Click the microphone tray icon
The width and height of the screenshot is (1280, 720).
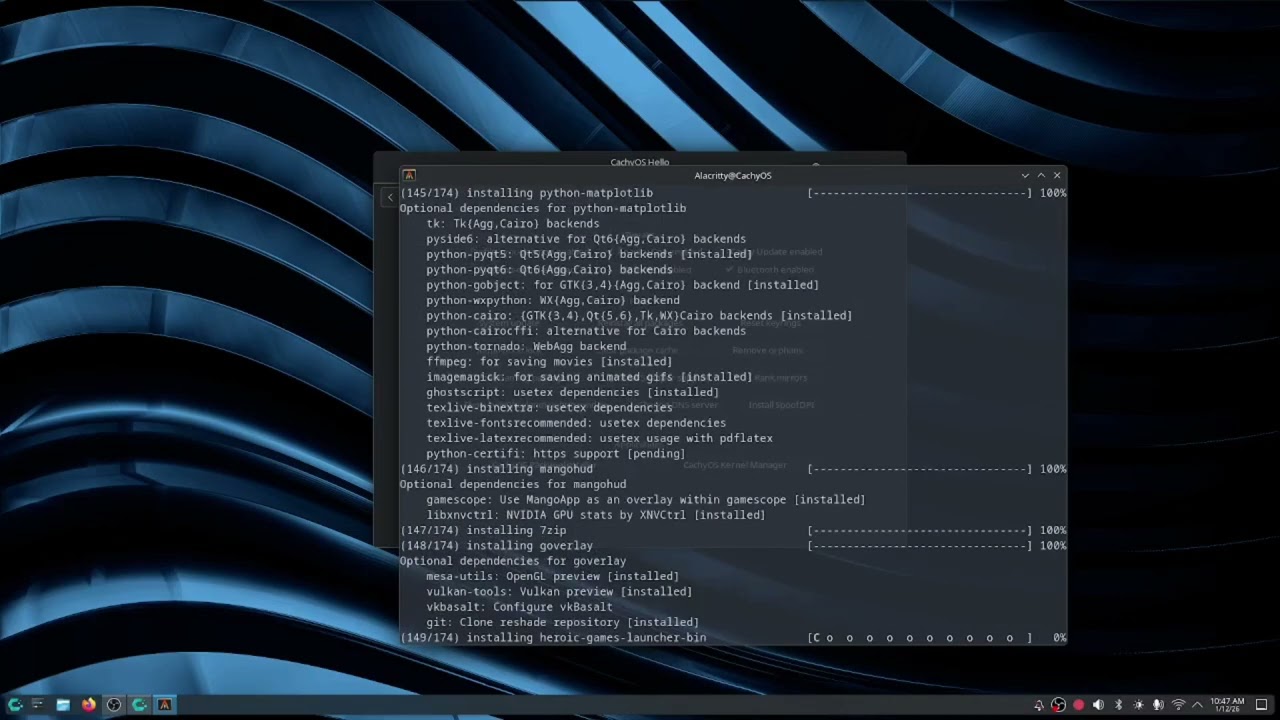[1158, 705]
